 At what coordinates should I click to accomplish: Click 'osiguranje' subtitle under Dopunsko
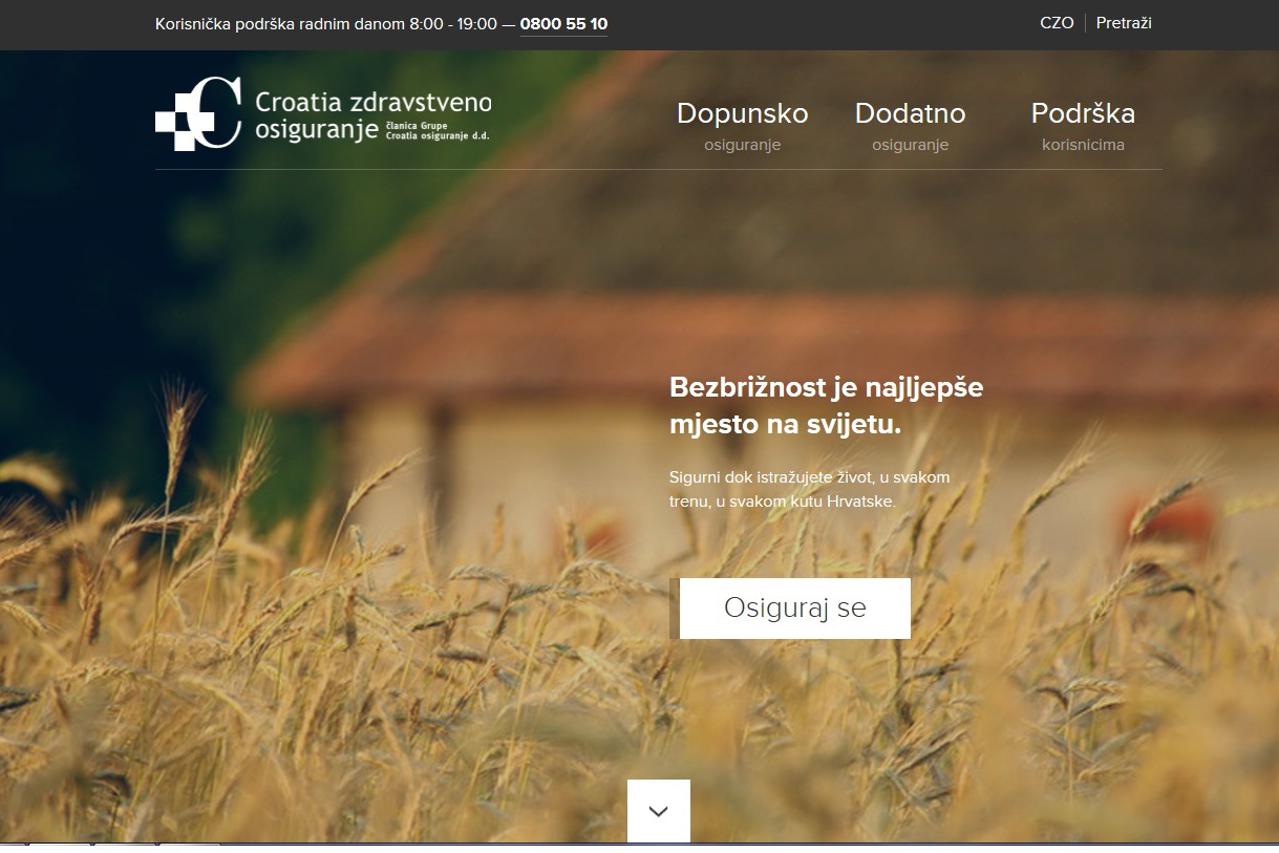pos(742,145)
